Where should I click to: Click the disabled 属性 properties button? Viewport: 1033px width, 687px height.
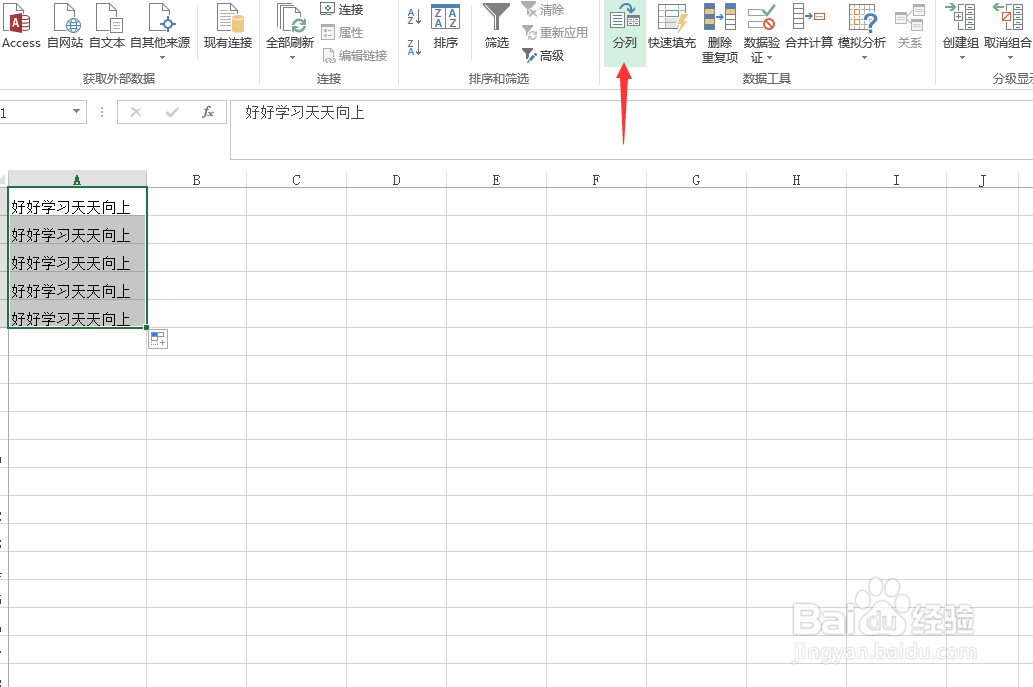point(342,32)
